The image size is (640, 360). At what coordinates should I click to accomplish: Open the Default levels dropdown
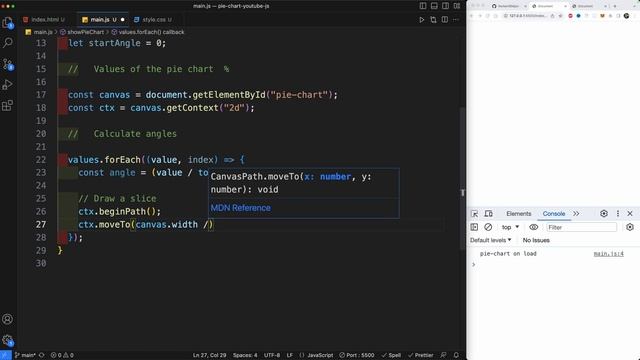[x=490, y=240]
